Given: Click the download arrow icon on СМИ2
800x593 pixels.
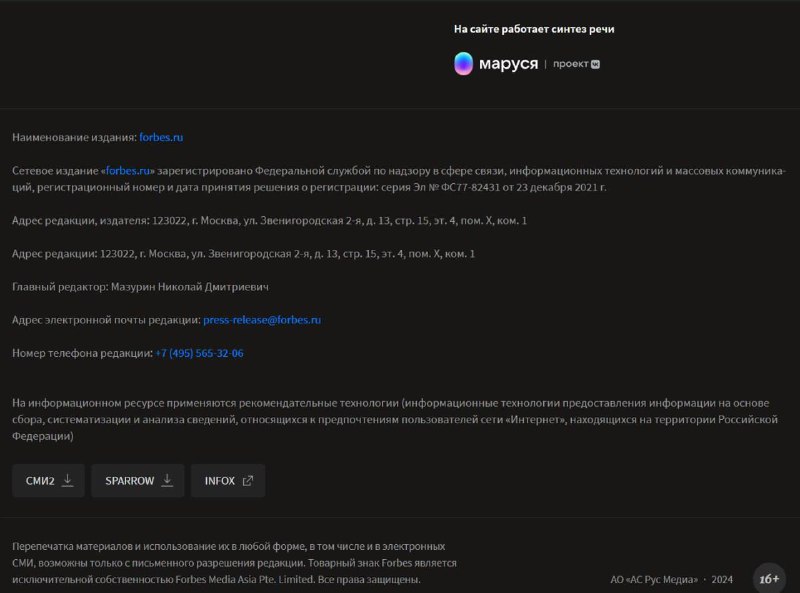Looking at the screenshot, I should click(x=67, y=480).
